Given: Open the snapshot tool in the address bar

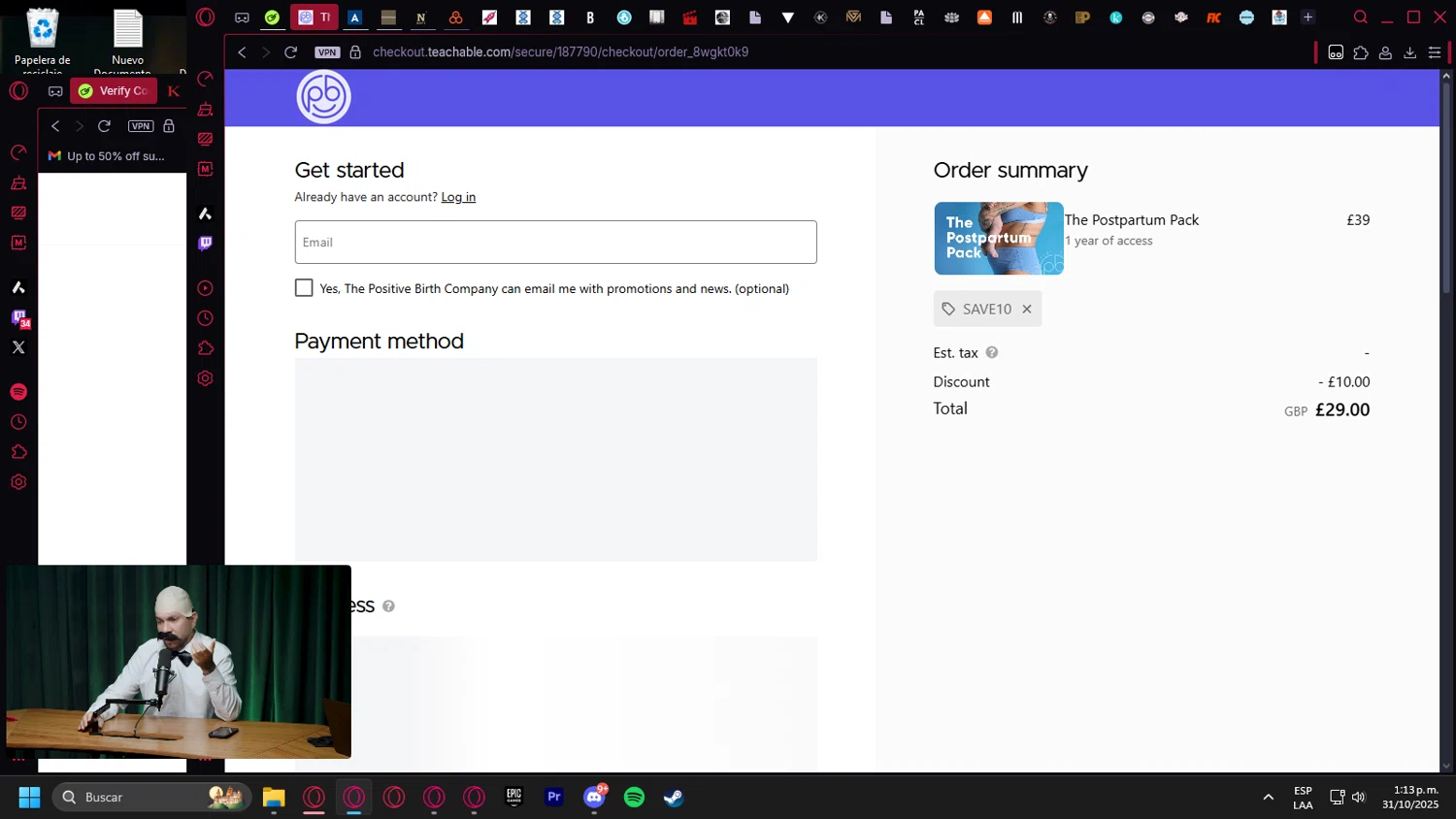Looking at the screenshot, I should point(1336,52).
